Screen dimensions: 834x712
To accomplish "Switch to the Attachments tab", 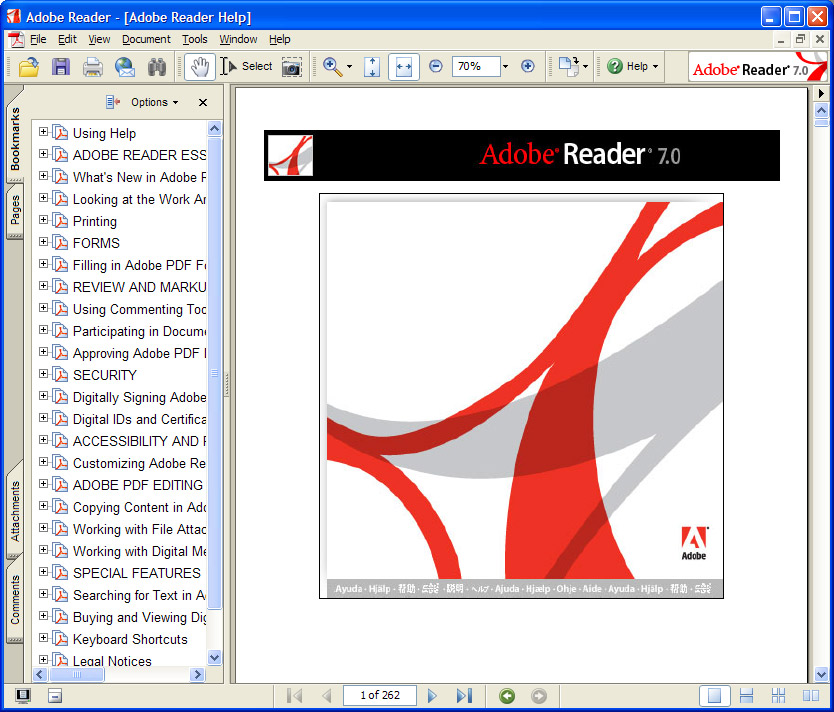I will pyautogui.click(x=15, y=510).
